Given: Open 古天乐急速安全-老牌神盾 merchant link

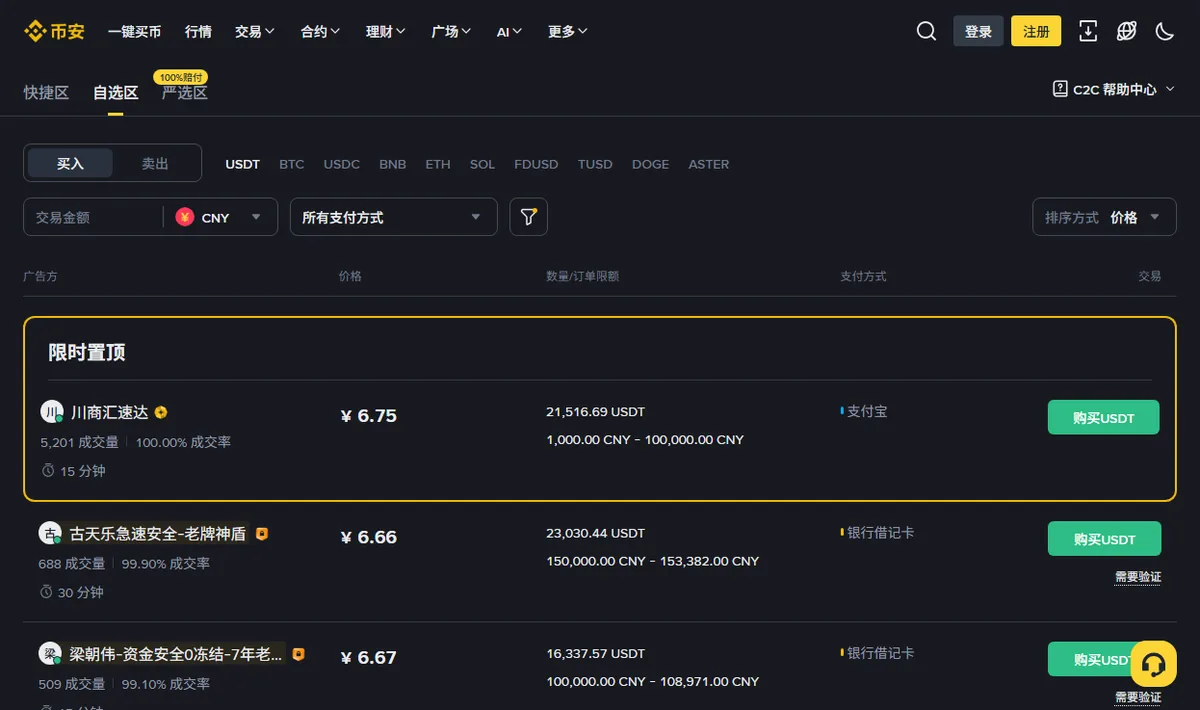Looking at the screenshot, I should point(157,534).
